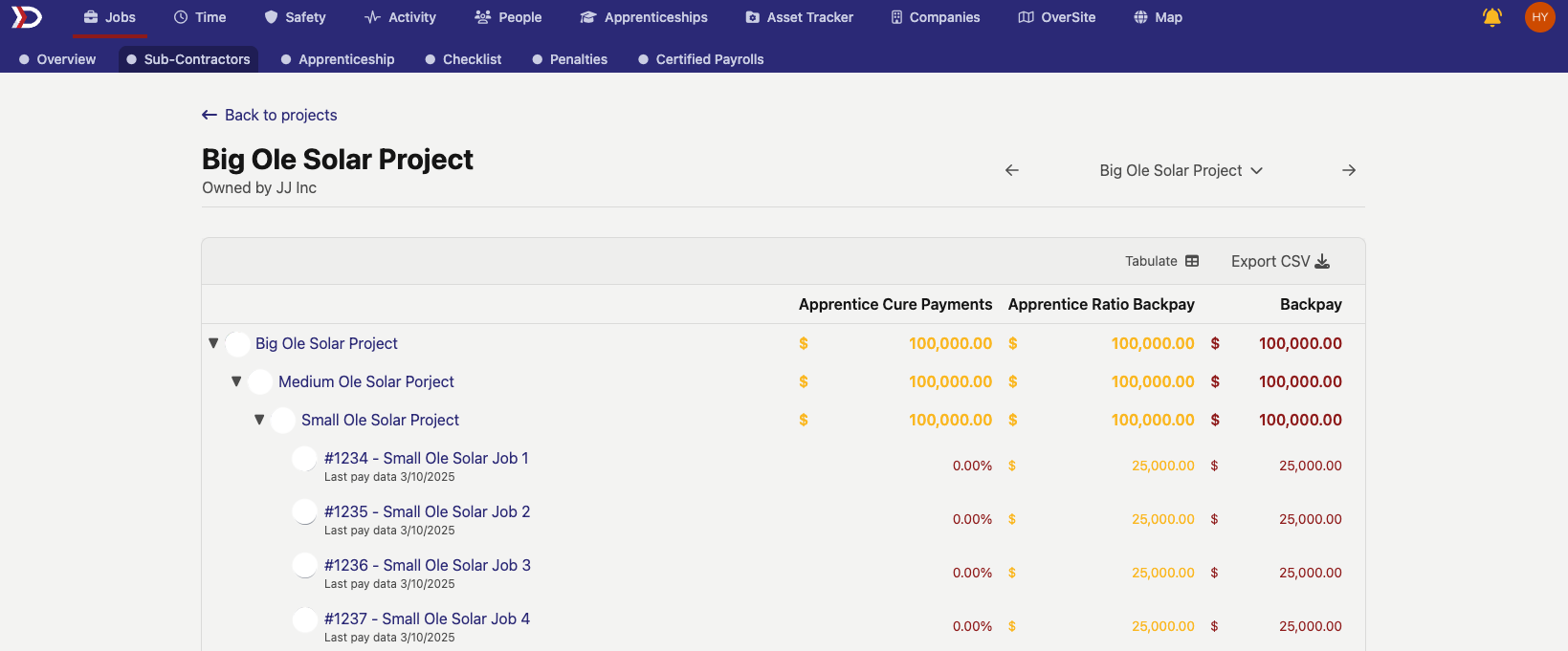Open the Asset Tracker camera item
The image size is (1568, 651).
click(x=799, y=17)
